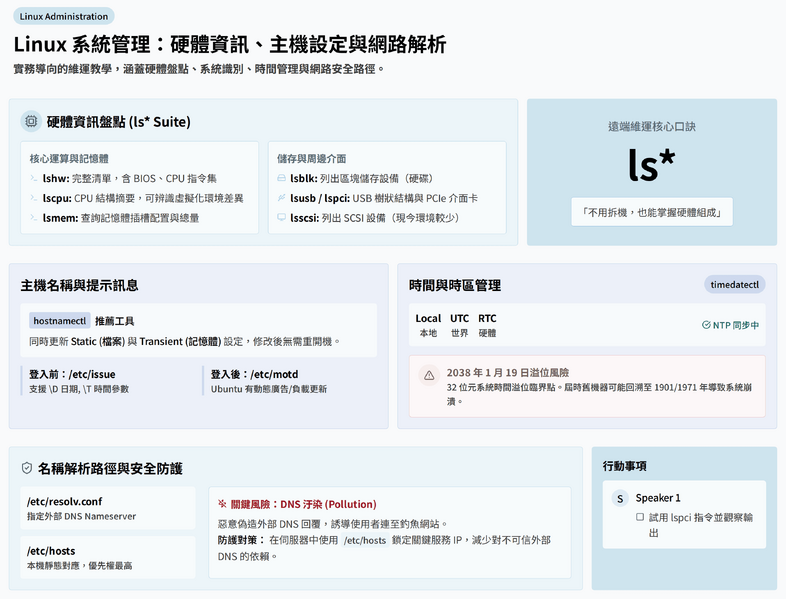The height and width of the screenshot is (599, 786).
Task: Click the 儲存與周邊介面 subheading
Action: point(311,159)
